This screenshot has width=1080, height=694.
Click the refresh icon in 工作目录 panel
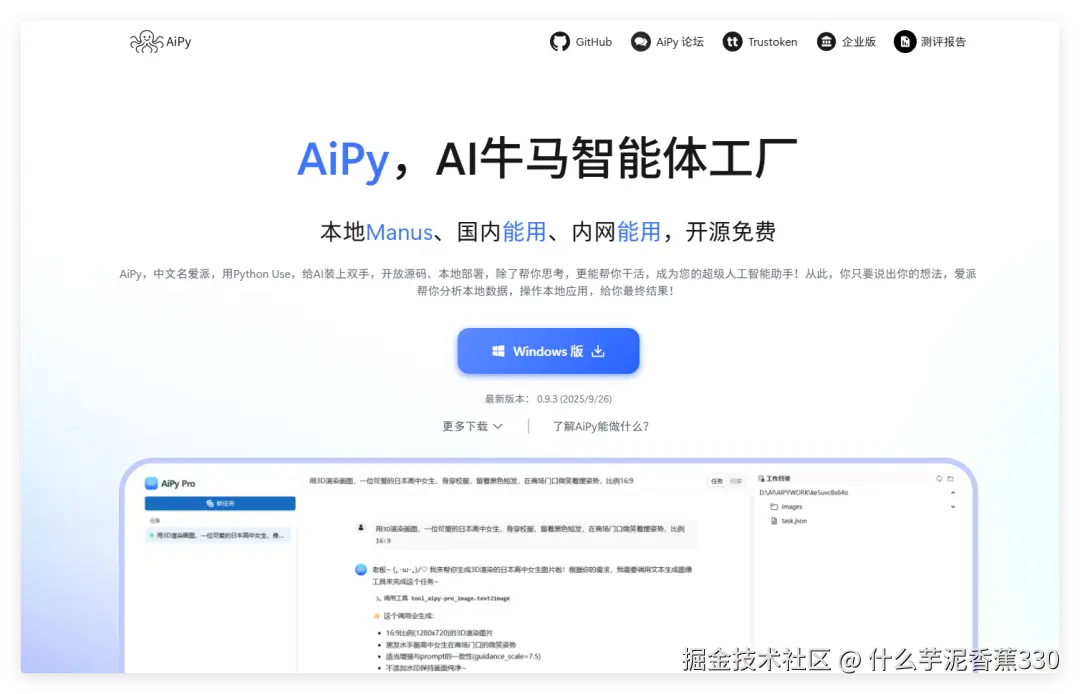(x=939, y=479)
